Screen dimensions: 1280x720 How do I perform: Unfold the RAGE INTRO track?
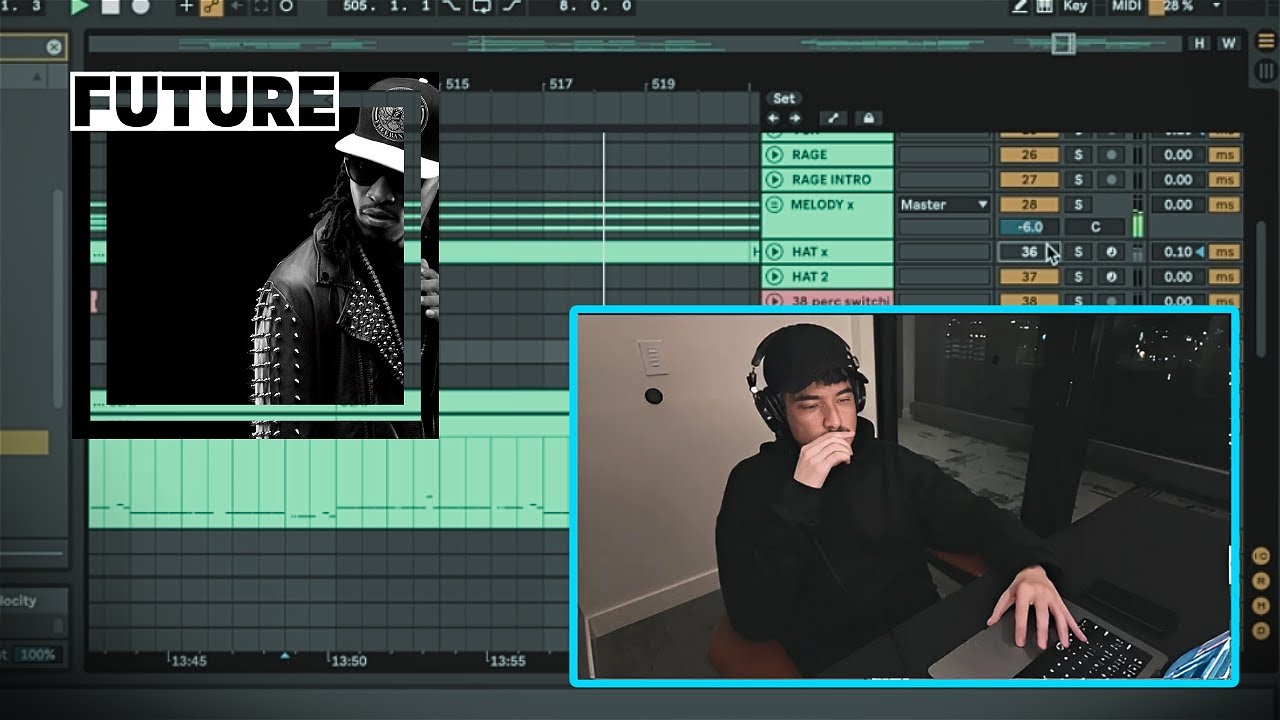(x=773, y=180)
